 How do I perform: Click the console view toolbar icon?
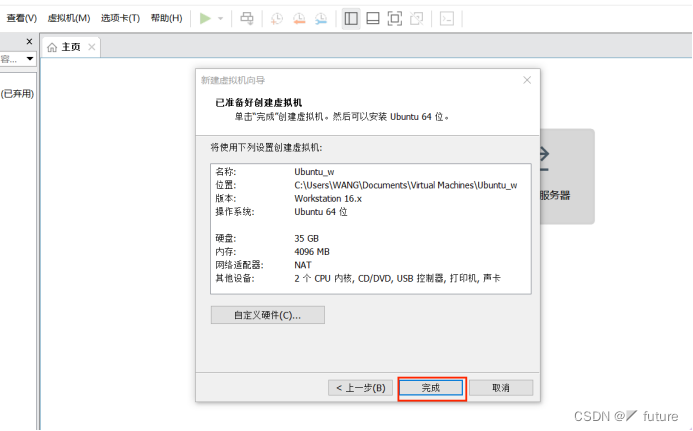click(x=447, y=19)
